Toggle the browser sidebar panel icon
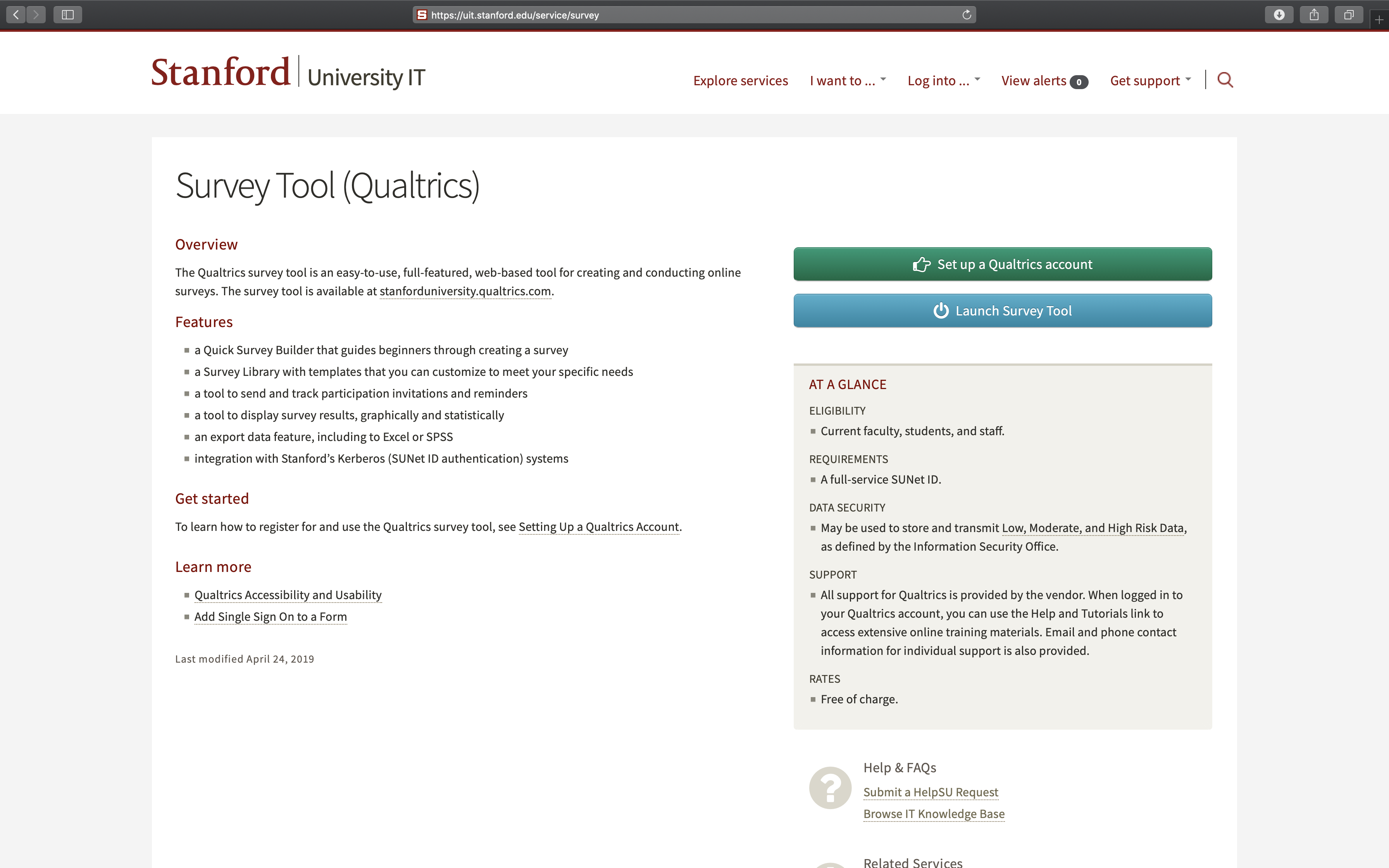 click(68, 15)
